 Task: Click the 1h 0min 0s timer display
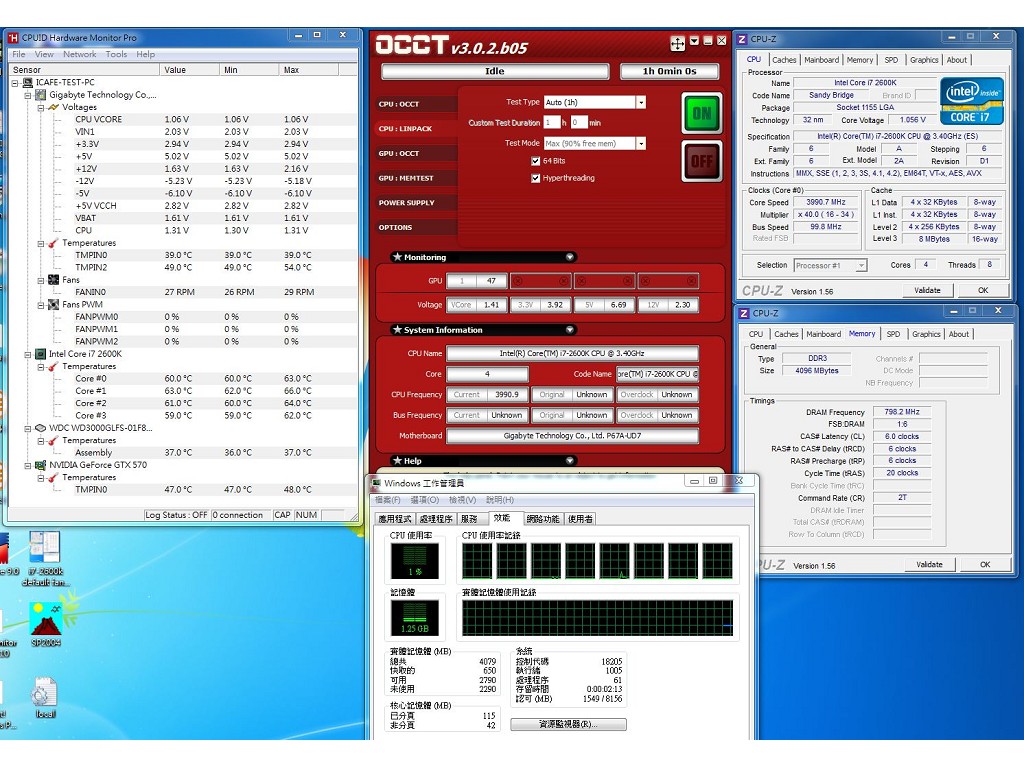669,71
